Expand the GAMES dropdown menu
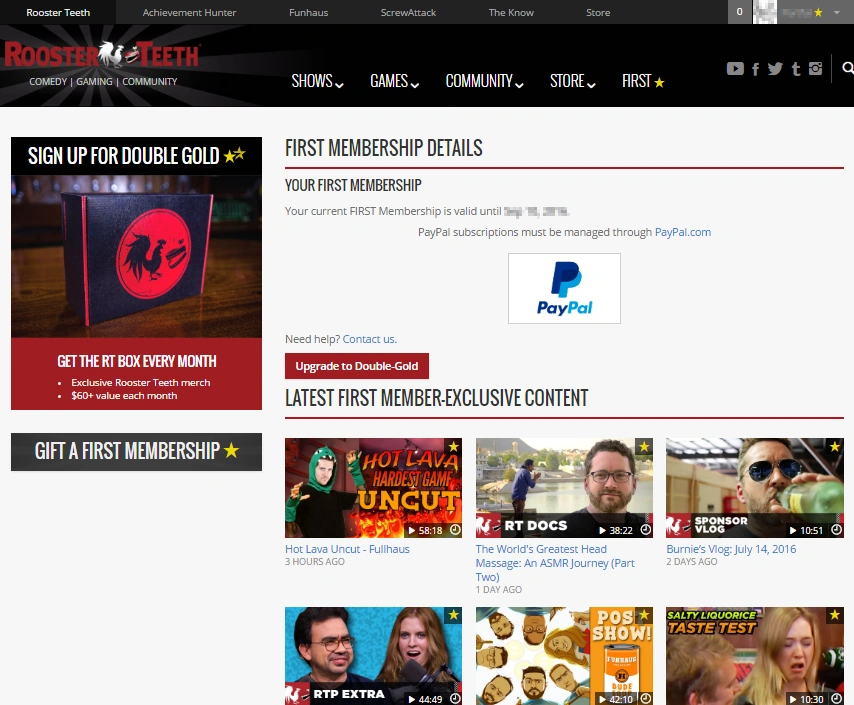The height and width of the screenshot is (705, 854). pos(394,81)
